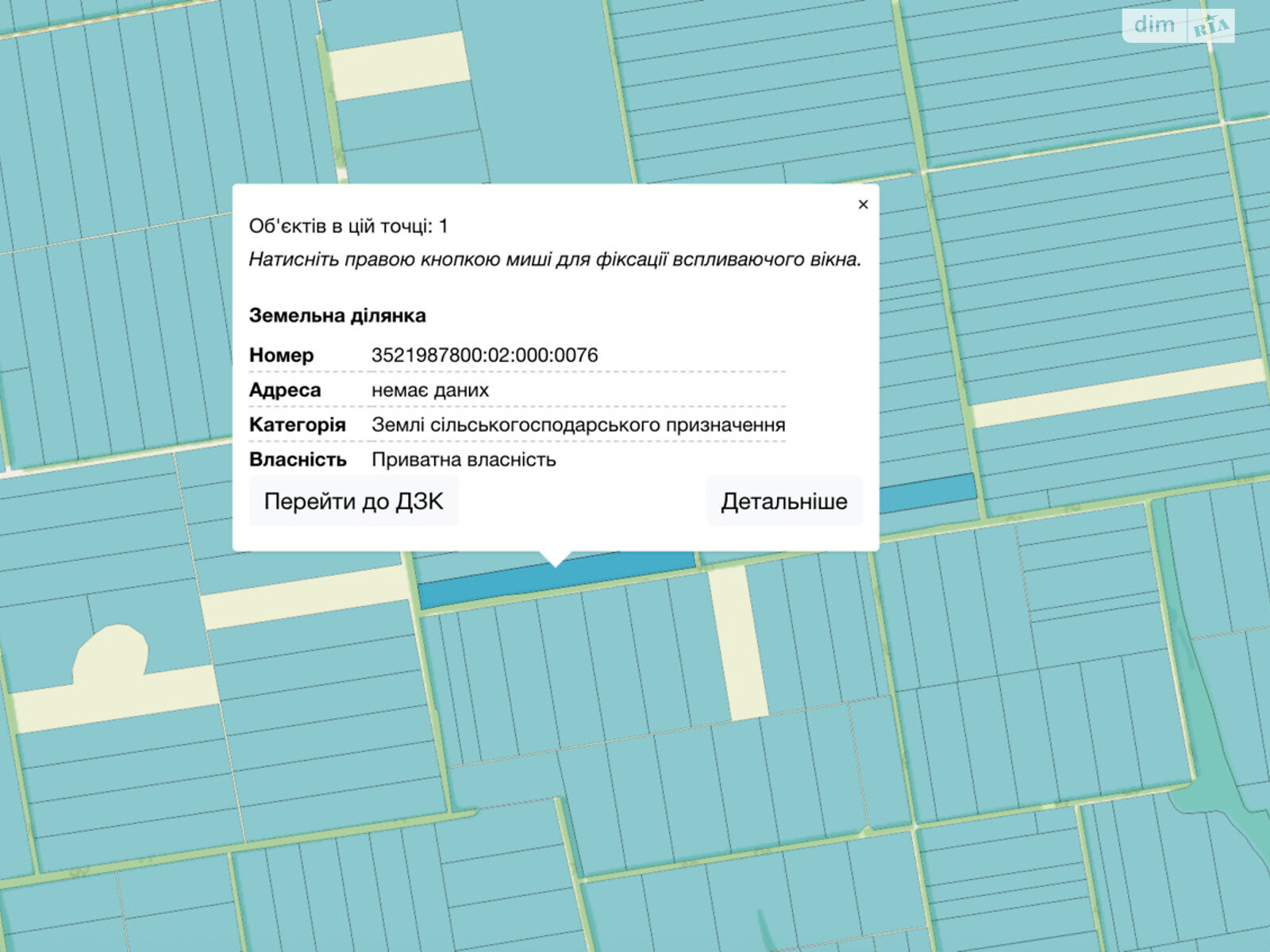Select the long beige strip on the right side

(x=1119, y=393)
